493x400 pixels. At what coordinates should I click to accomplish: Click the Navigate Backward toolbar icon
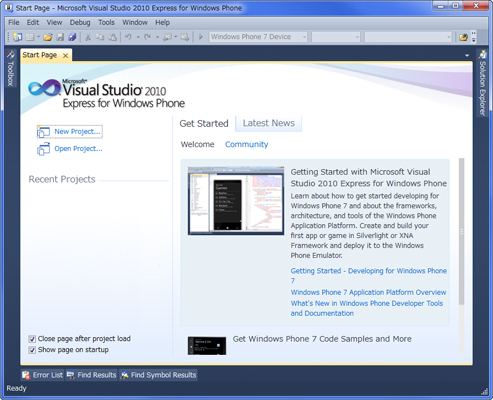167,37
